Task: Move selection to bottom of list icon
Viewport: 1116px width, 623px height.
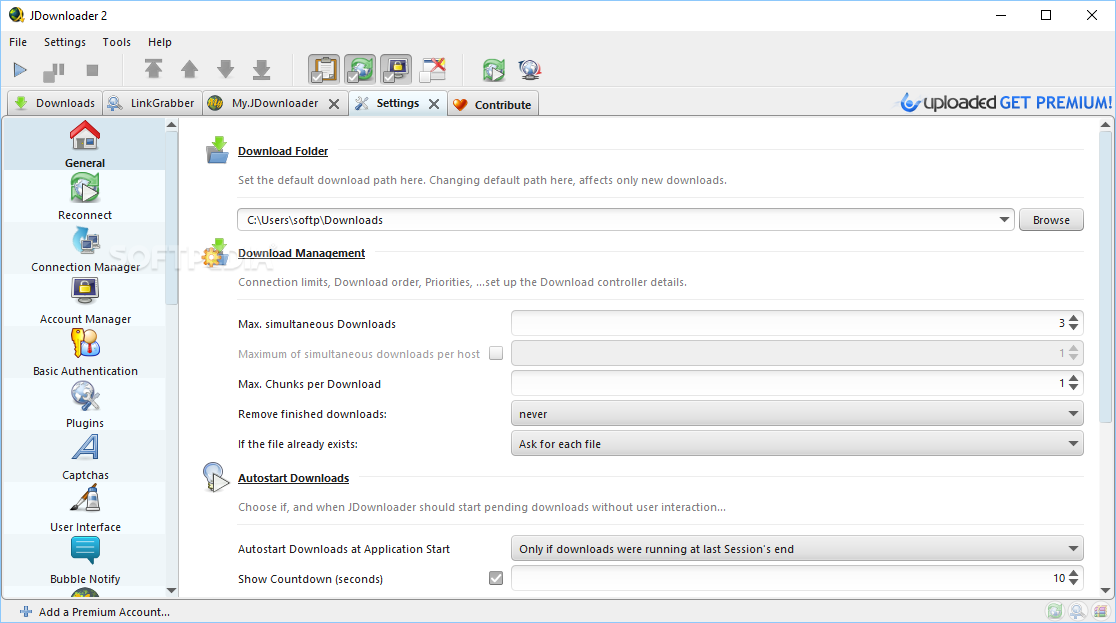Action: (261, 69)
